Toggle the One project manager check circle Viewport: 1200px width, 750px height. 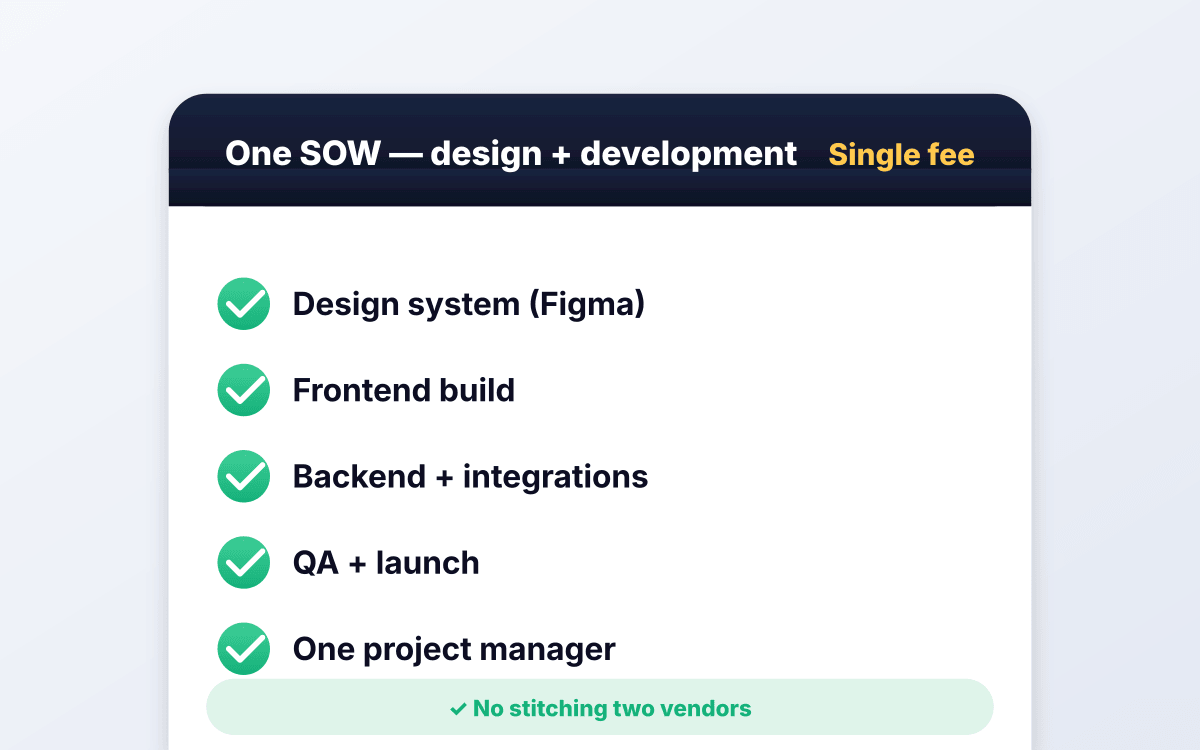pyautogui.click(x=243, y=649)
